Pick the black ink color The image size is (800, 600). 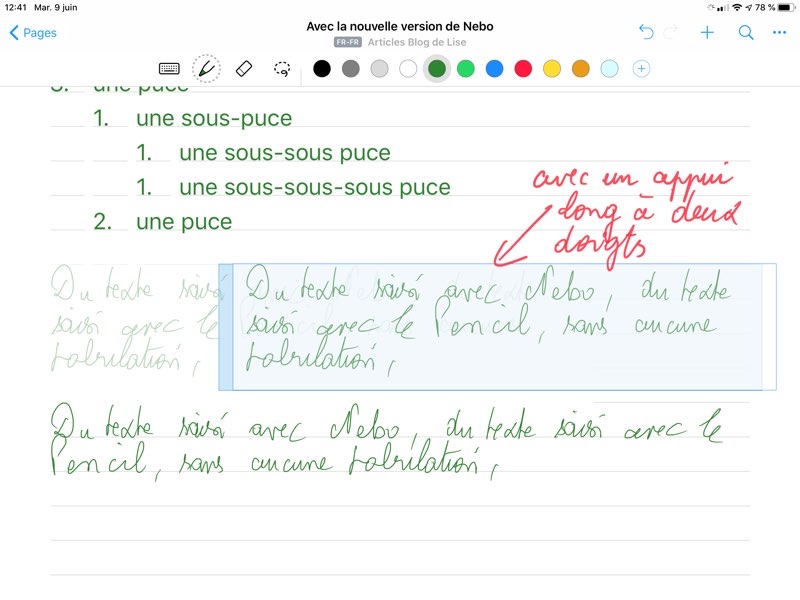click(x=321, y=69)
